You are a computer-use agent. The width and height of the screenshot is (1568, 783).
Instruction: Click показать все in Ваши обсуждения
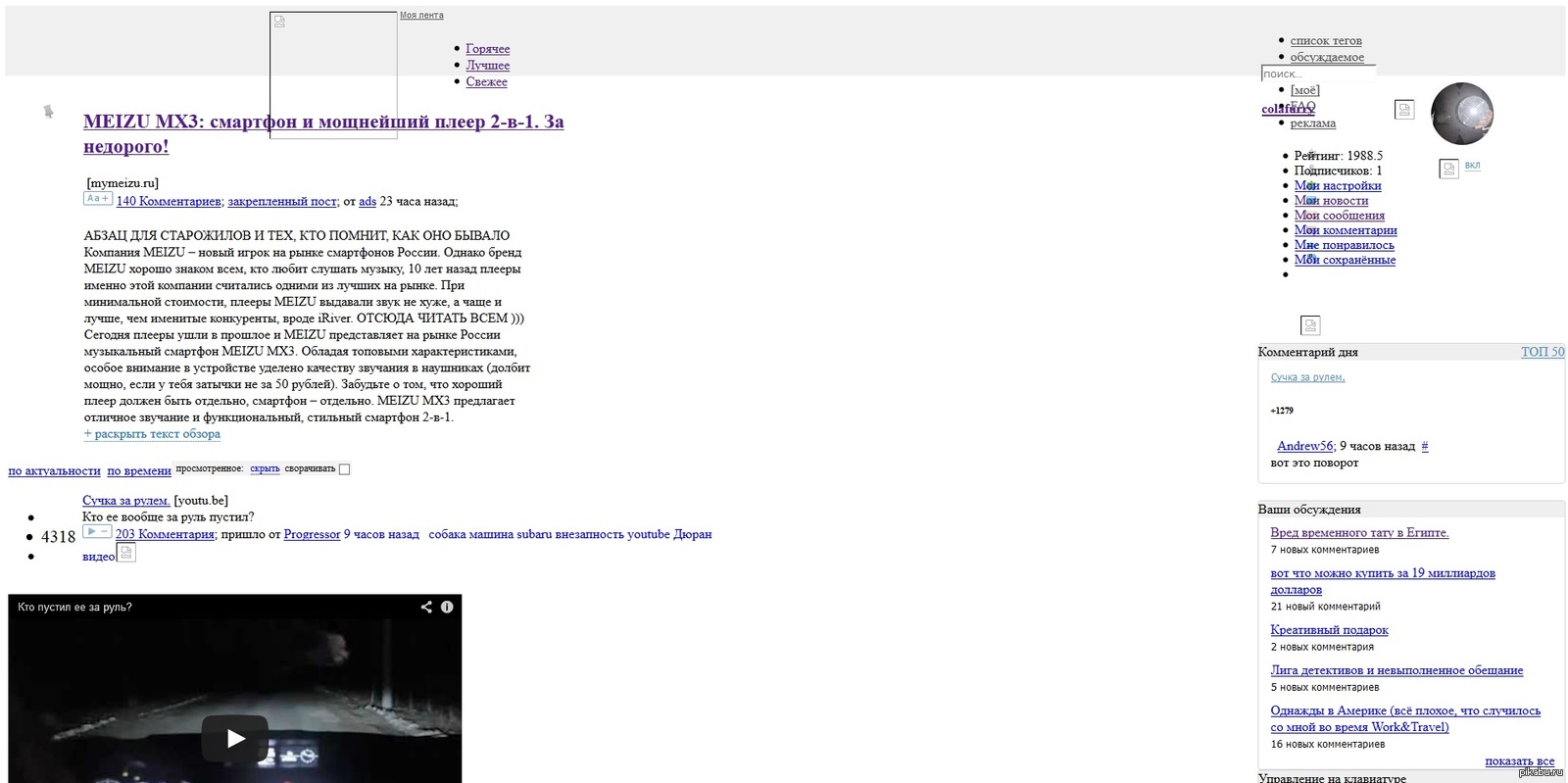click(x=1519, y=760)
